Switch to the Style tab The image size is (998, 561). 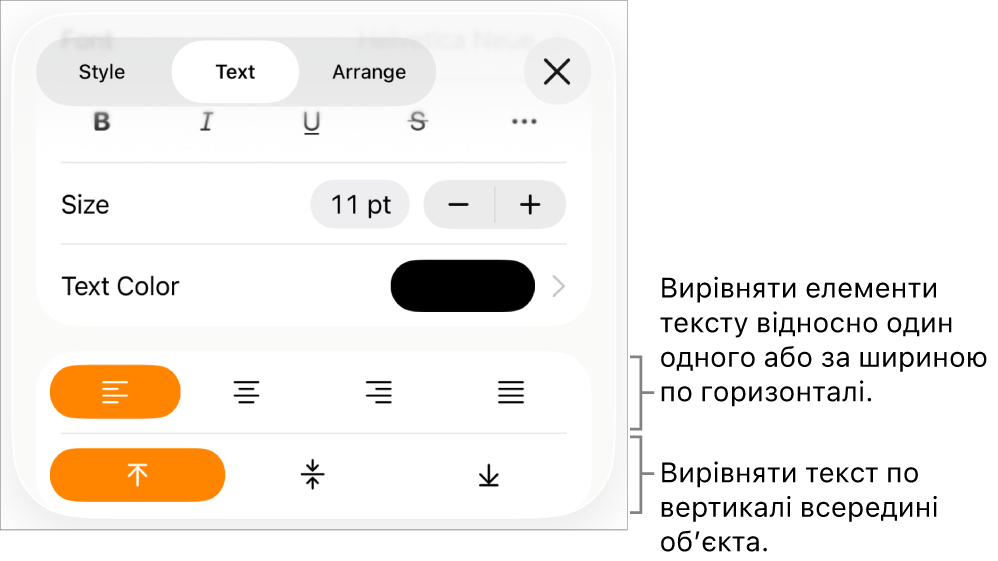[102, 72]
